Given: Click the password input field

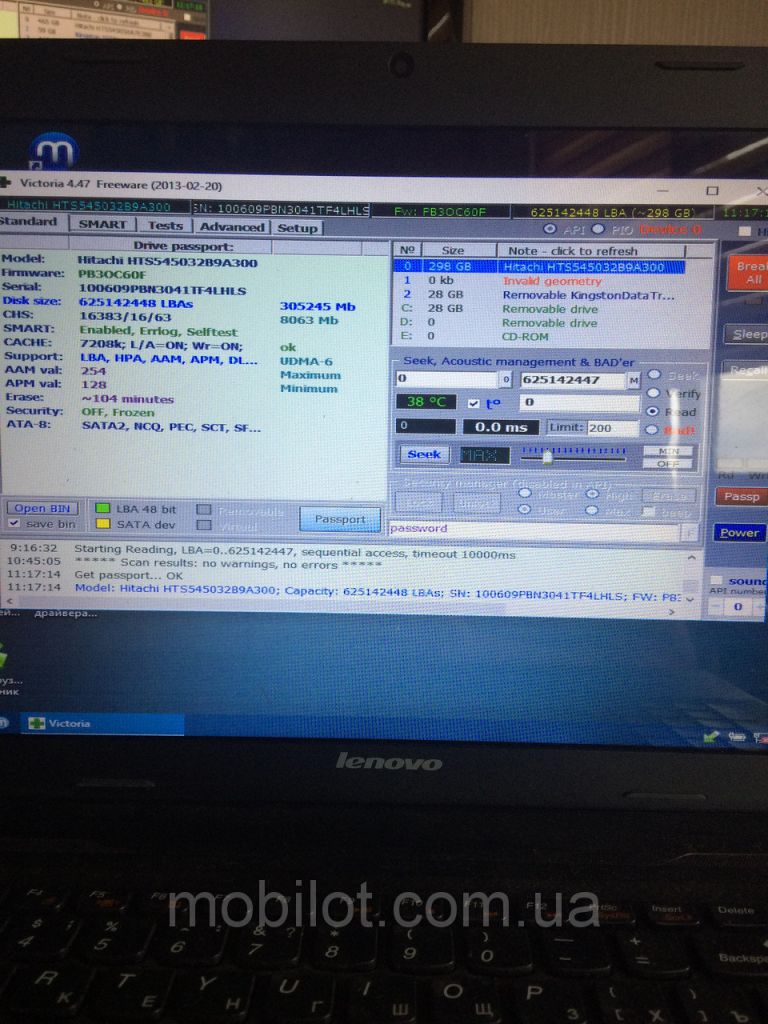Looking at the screenshot, I should [535, 530].
